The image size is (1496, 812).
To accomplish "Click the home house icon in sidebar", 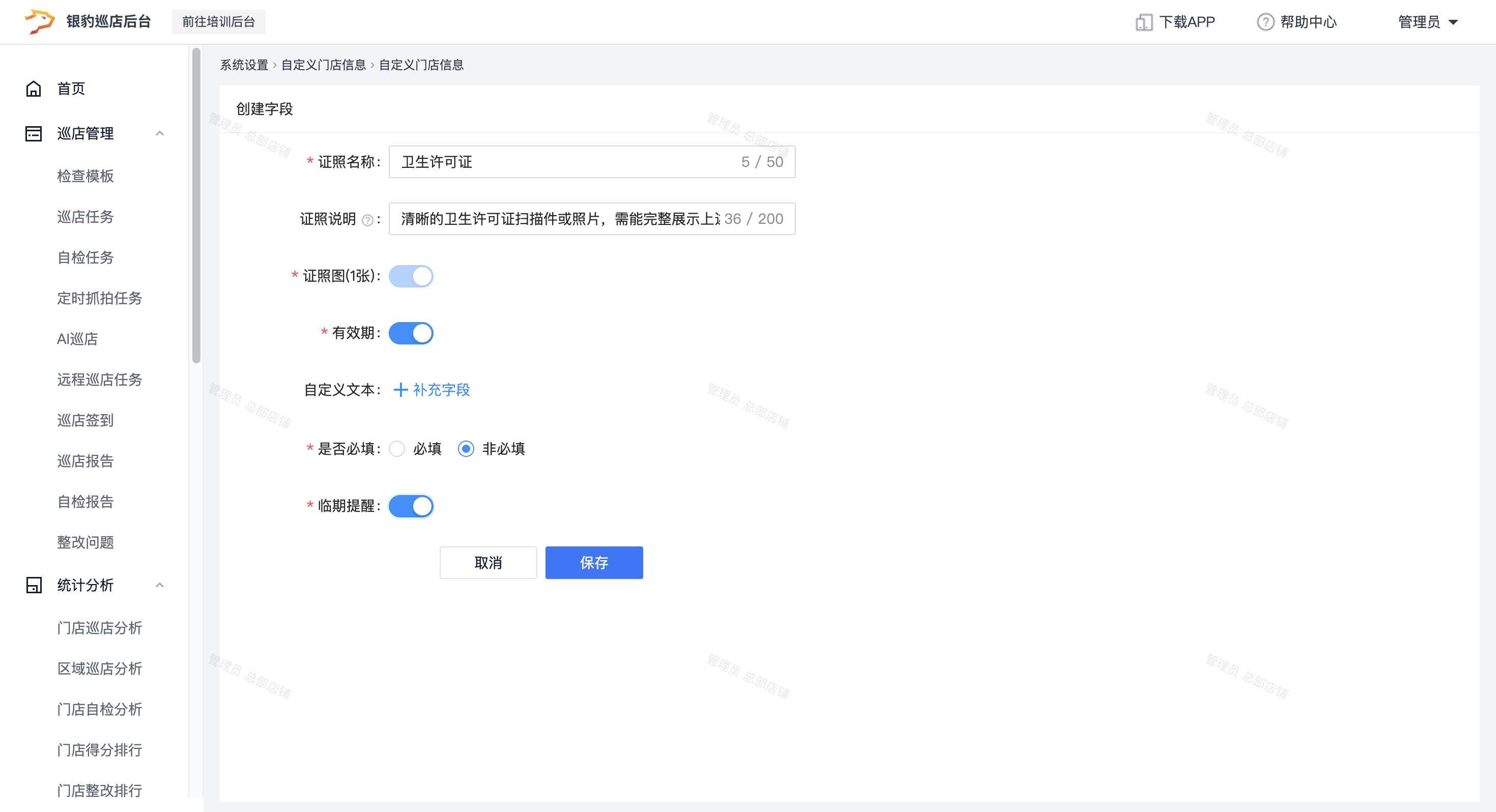I will (x=34, y=89).
